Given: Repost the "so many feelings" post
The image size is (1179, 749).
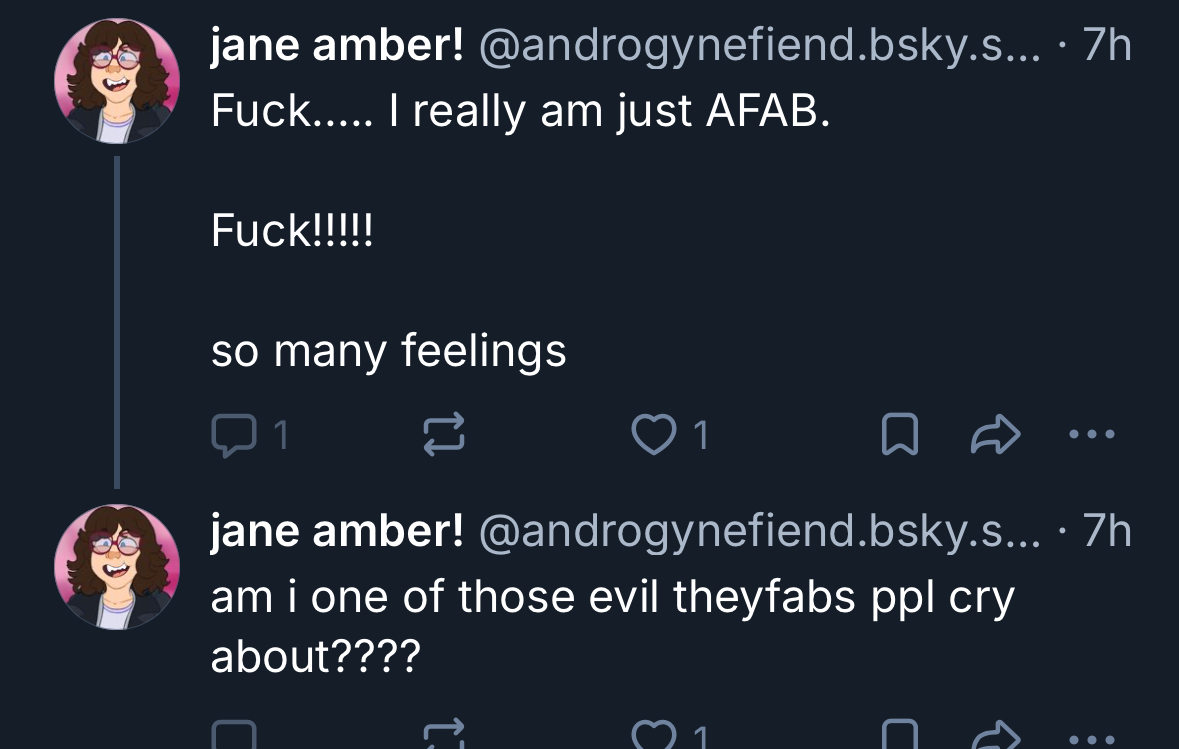Looking at the screenshot, I should (446, 435).
